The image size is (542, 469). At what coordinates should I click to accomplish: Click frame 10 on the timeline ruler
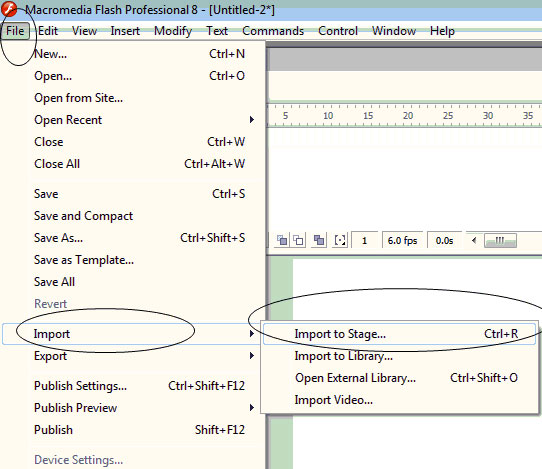pyautogui.click(x=328, y=115)
